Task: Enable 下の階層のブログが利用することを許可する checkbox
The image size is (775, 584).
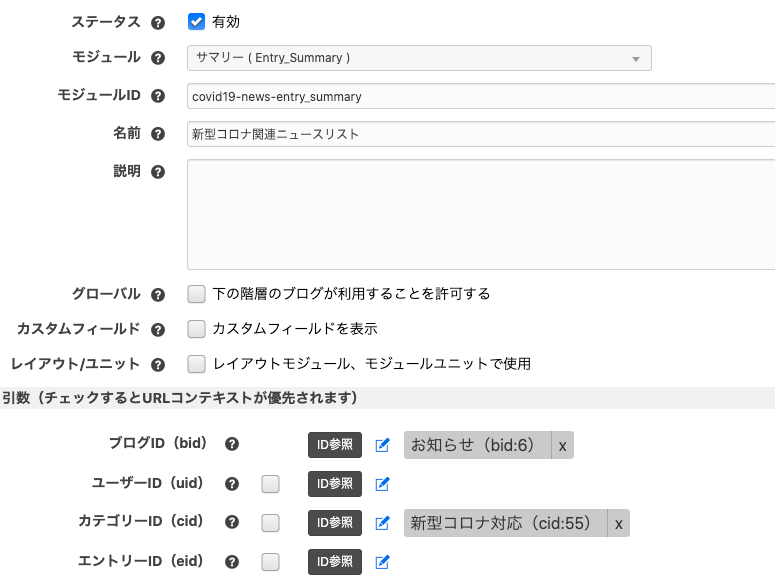Action: tap(197, 294)
